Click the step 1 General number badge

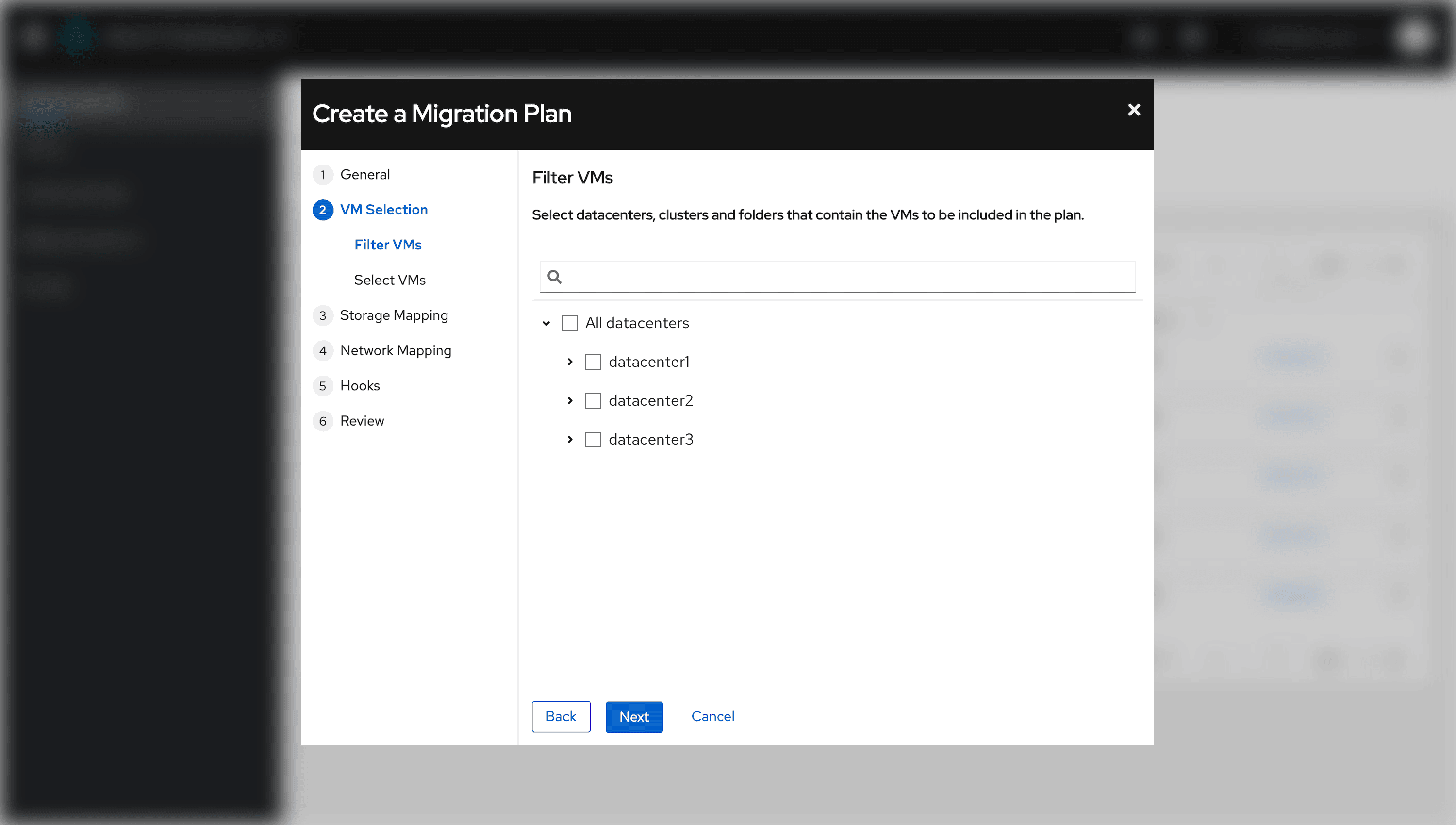pyautogui.click(x=322, y=175)
